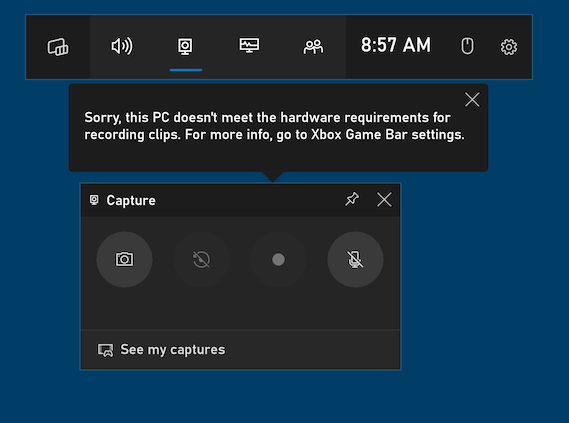Screen dimensions: 569x423
Task: Toggle the Capture widget in top bar
Action: [x=185, y=47]
